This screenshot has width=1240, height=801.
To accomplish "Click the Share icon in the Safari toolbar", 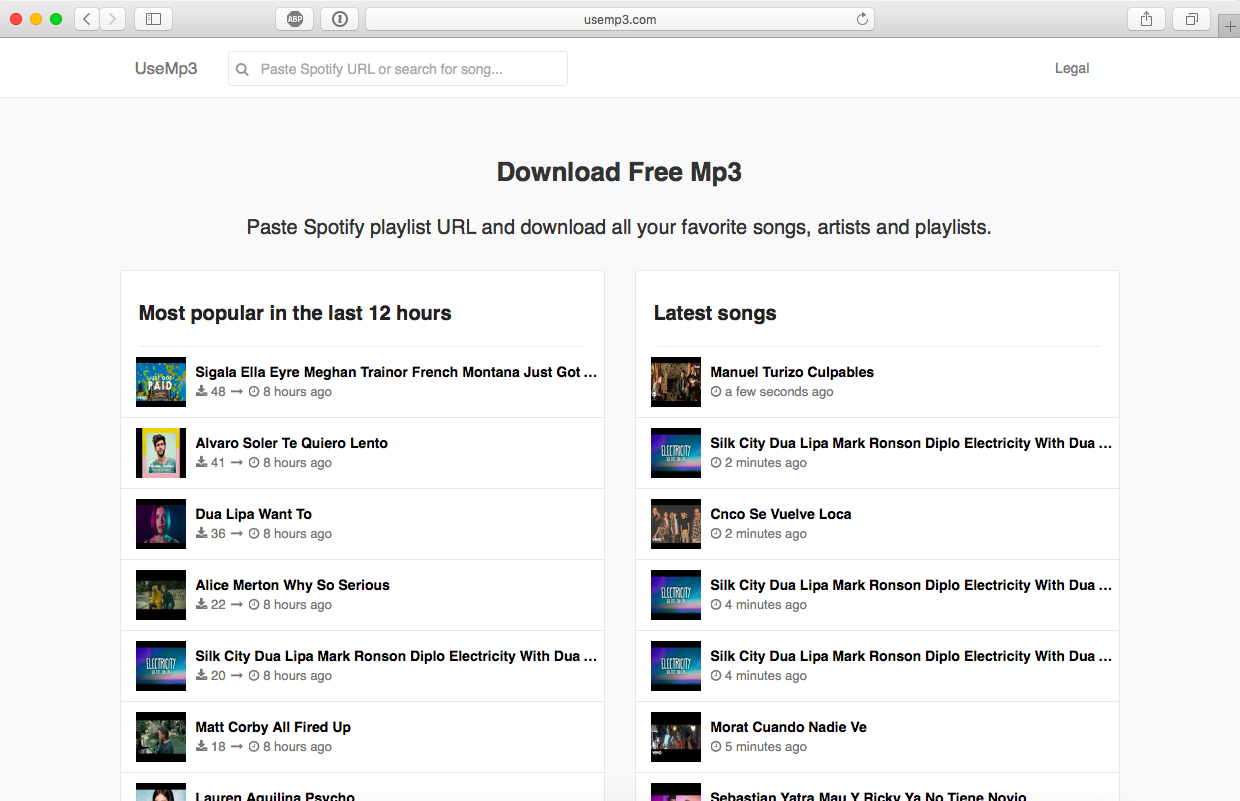I will (1146, 18).
